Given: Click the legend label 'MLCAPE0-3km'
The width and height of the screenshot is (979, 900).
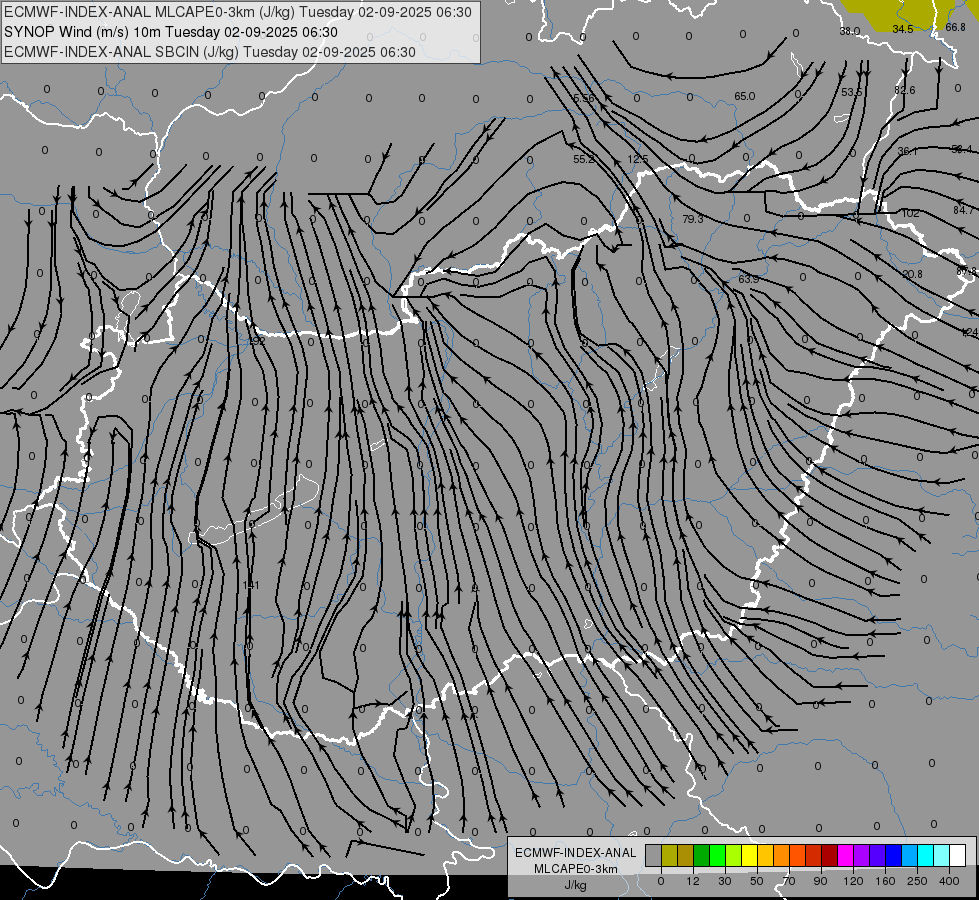Looking at the screenshot, I should tap(576, 869).
